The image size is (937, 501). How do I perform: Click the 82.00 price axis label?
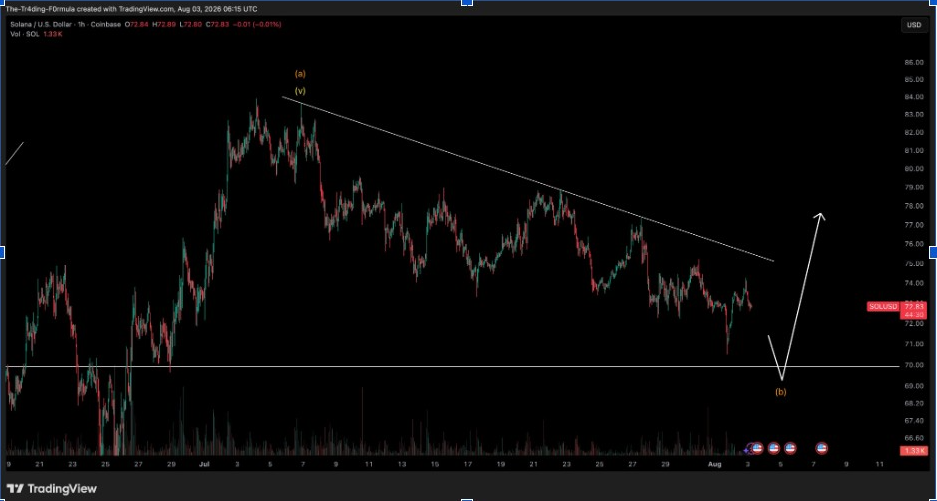915,132
